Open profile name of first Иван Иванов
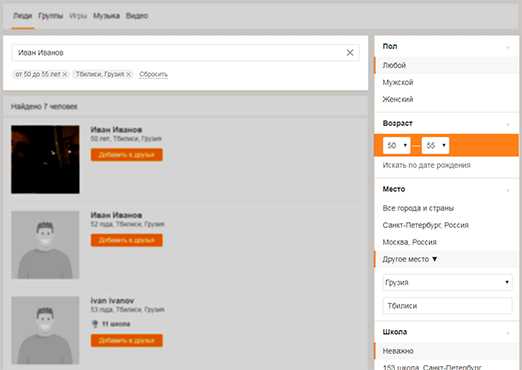 point(116,130)
